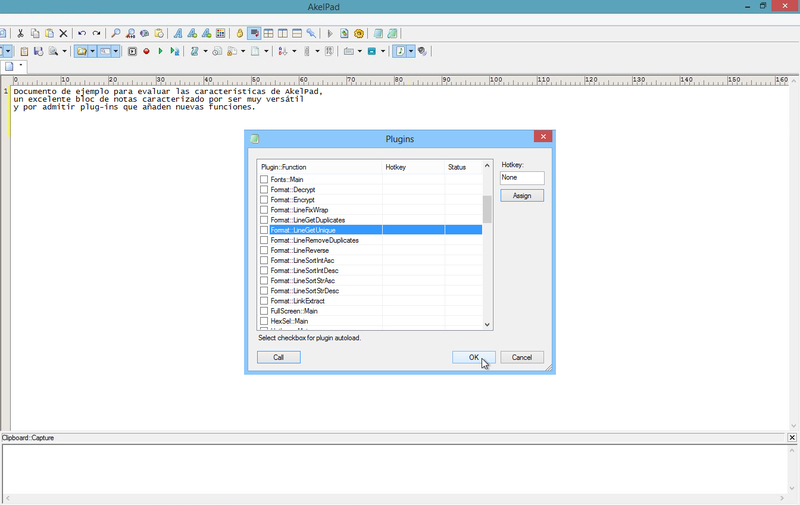Click the blue pin icon
The height and width of the screenshot is (505, 800).
pyautogui.click(x=311, y=34)
